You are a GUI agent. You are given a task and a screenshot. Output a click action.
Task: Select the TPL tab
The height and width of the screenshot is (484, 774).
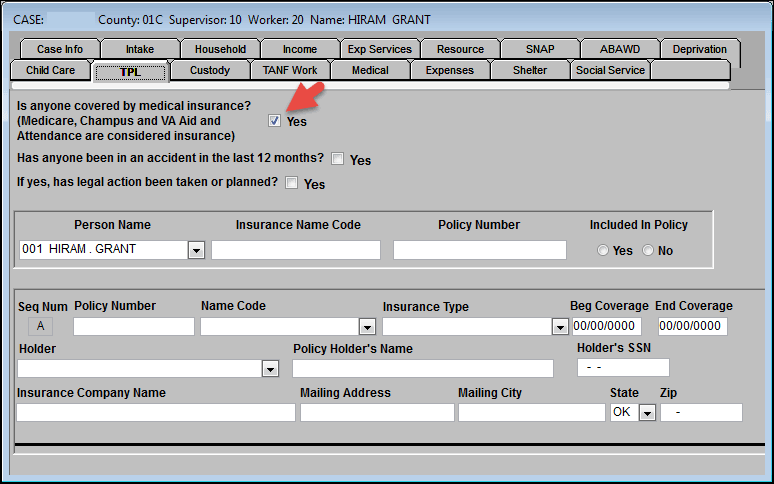(x=130, y=72)
